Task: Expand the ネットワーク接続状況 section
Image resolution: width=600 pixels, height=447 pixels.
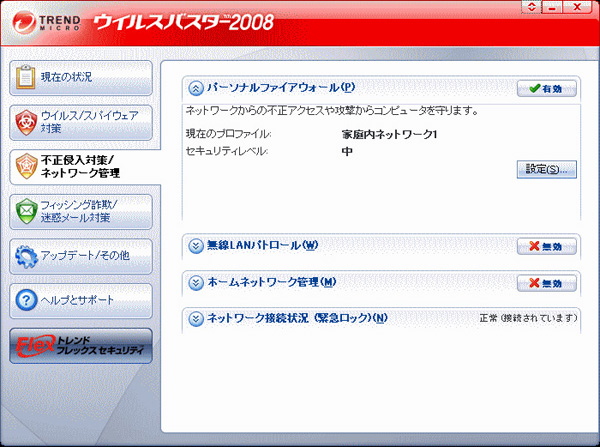Action: click(196, 318)
